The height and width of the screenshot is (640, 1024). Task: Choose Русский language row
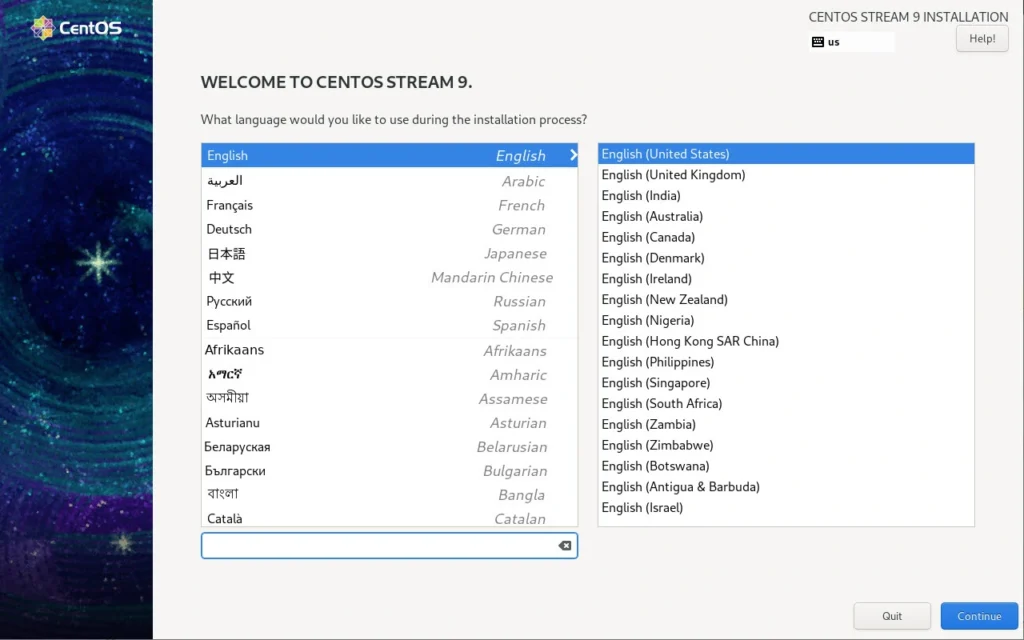click(229, 301)
